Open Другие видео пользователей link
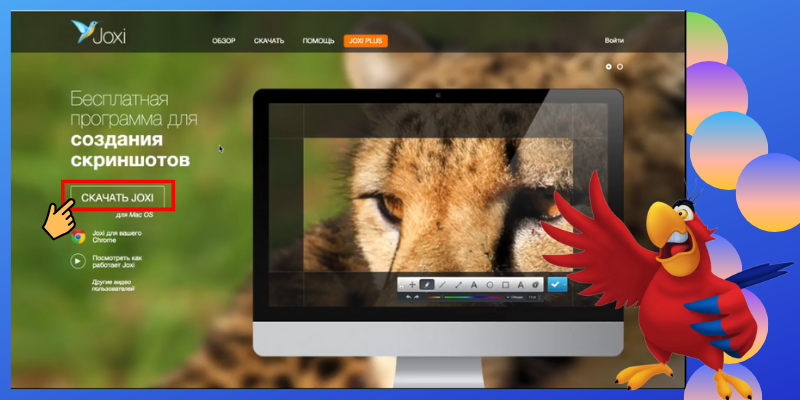This screenshot has width=800, height=400. tap(113, 285)
